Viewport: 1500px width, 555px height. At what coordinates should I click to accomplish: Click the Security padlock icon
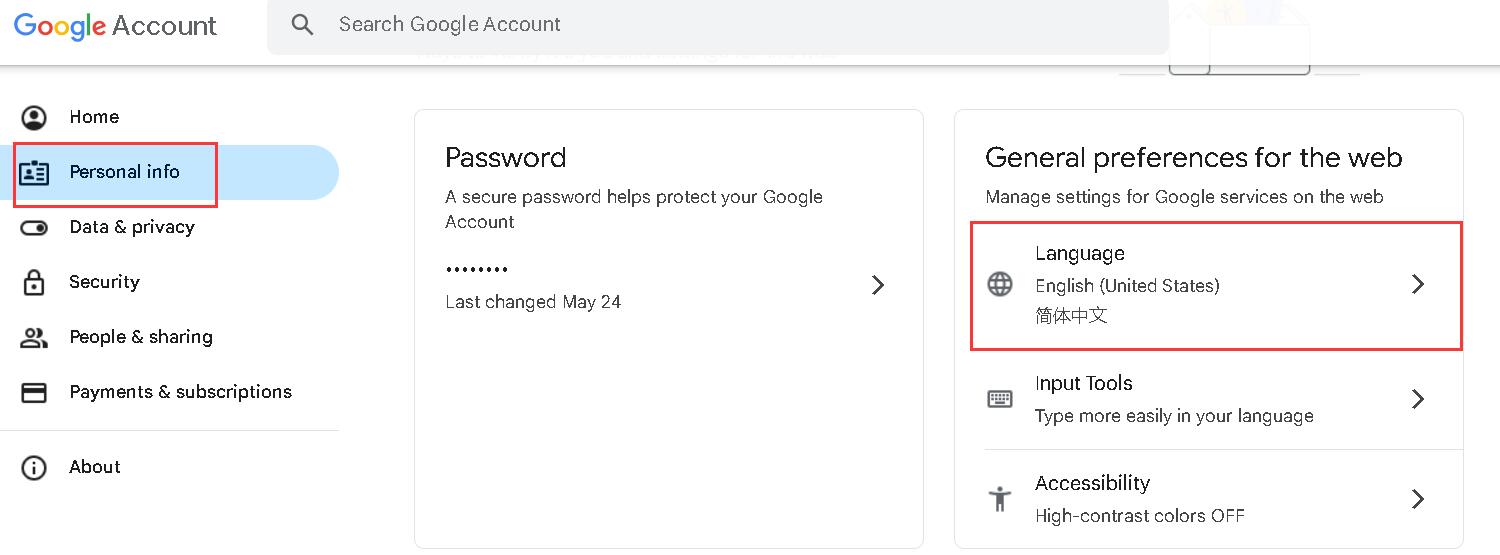tap(34, 283)
